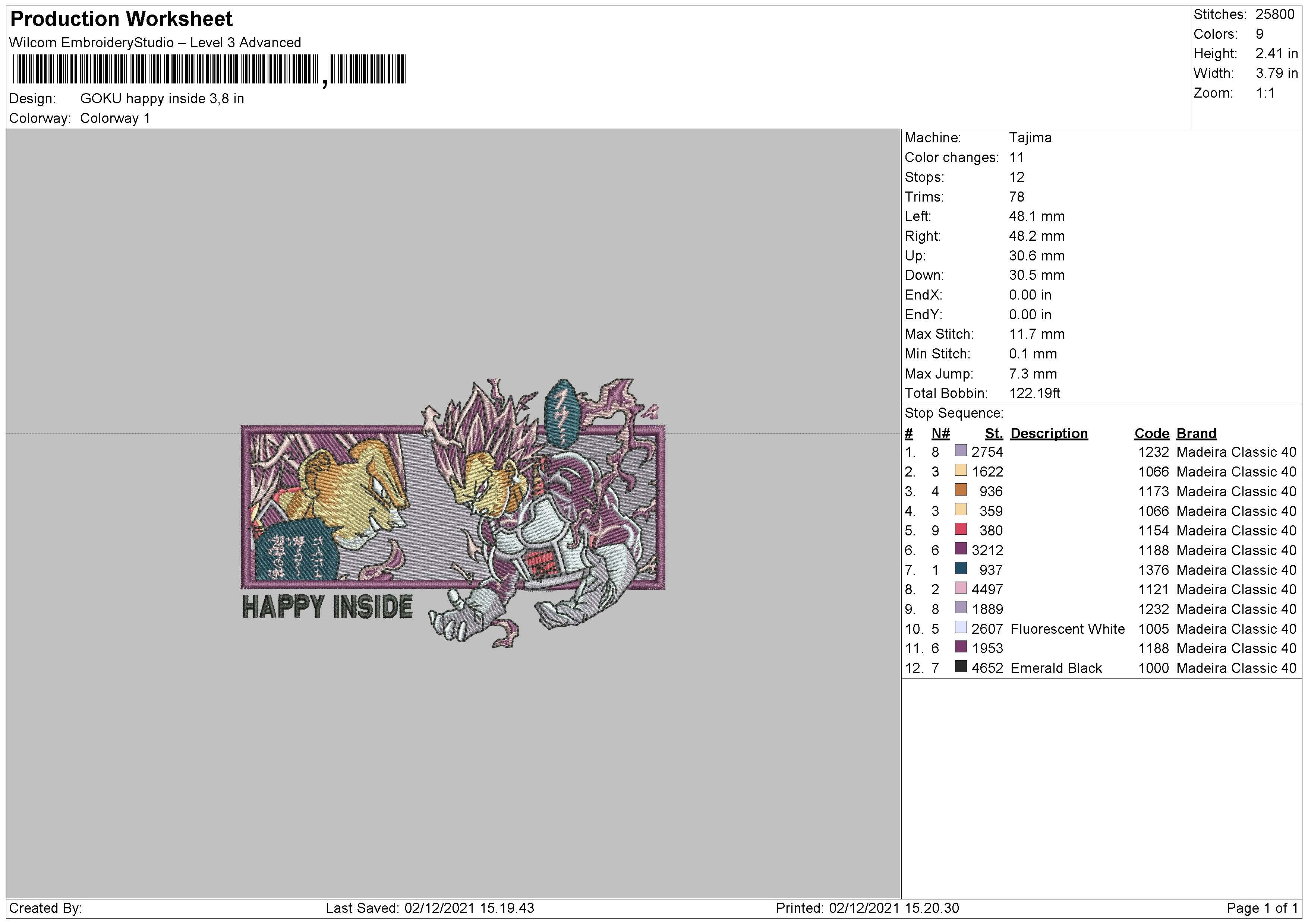Click the red swatch in row 5
Viewport: 1308px width, 924px height.
(961, 529)
